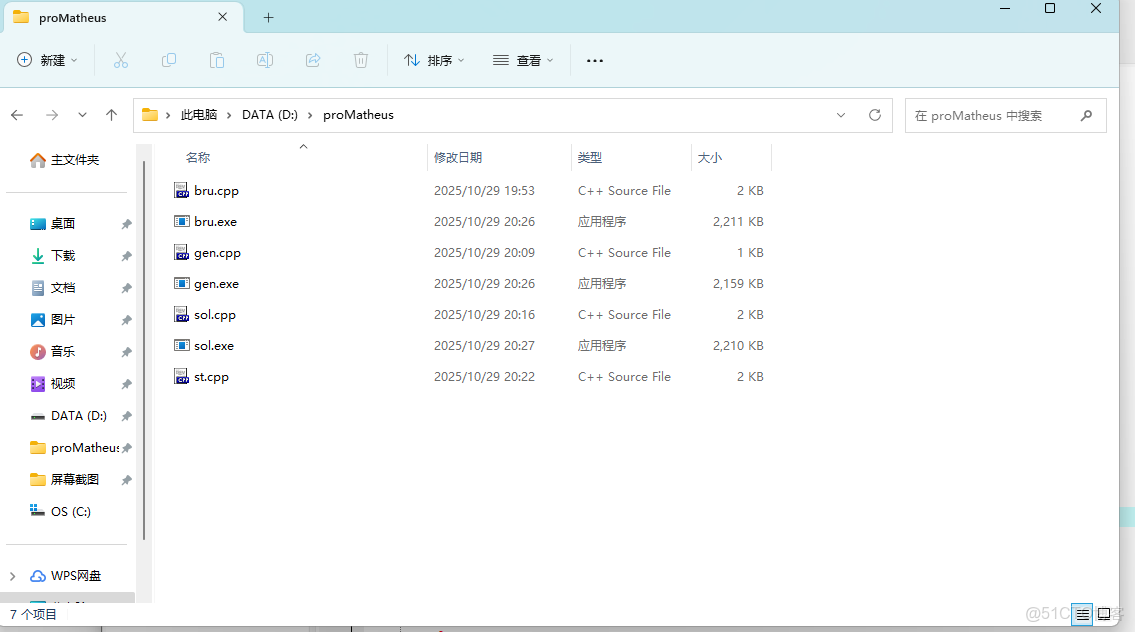Screen dimensions: 1135x632
Task: Paste using the clipboard toolbar icon
Action: pyautogui.click(x=217, y=60)
